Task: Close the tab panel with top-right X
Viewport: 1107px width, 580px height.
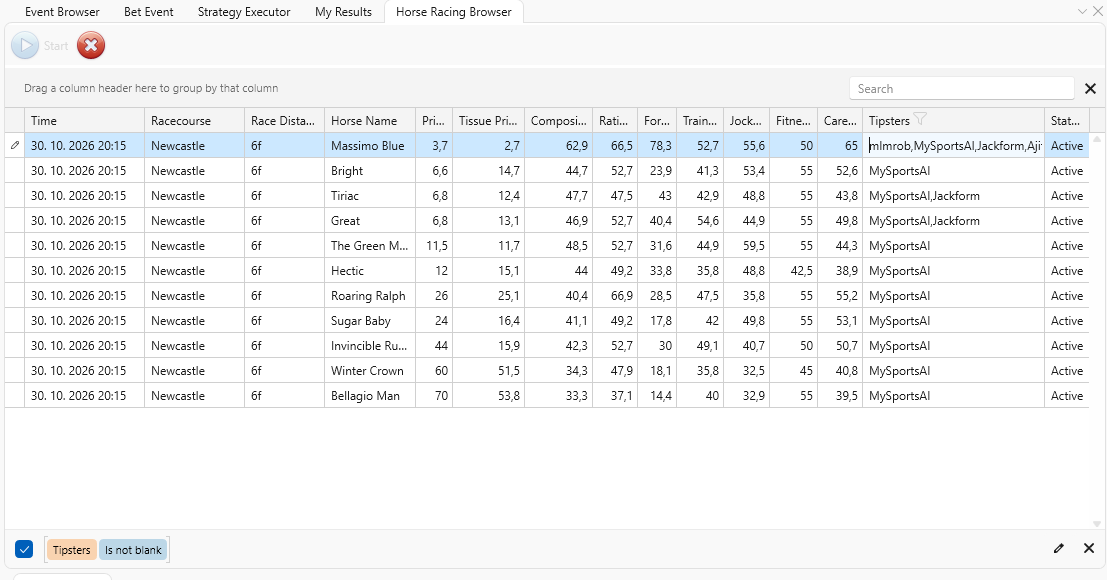Action: (1097, 11)
